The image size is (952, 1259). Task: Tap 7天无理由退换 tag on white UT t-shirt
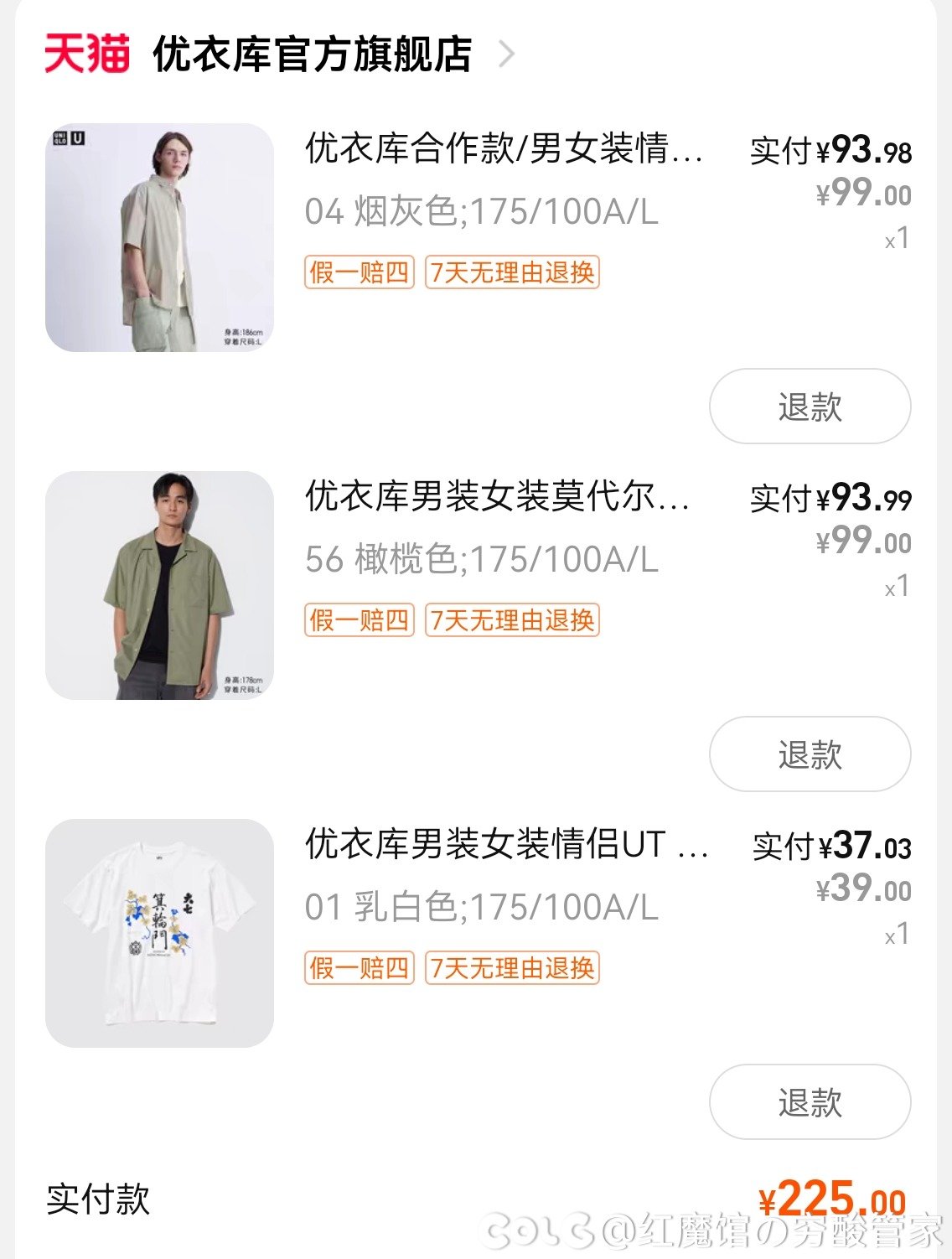point(512,968)
